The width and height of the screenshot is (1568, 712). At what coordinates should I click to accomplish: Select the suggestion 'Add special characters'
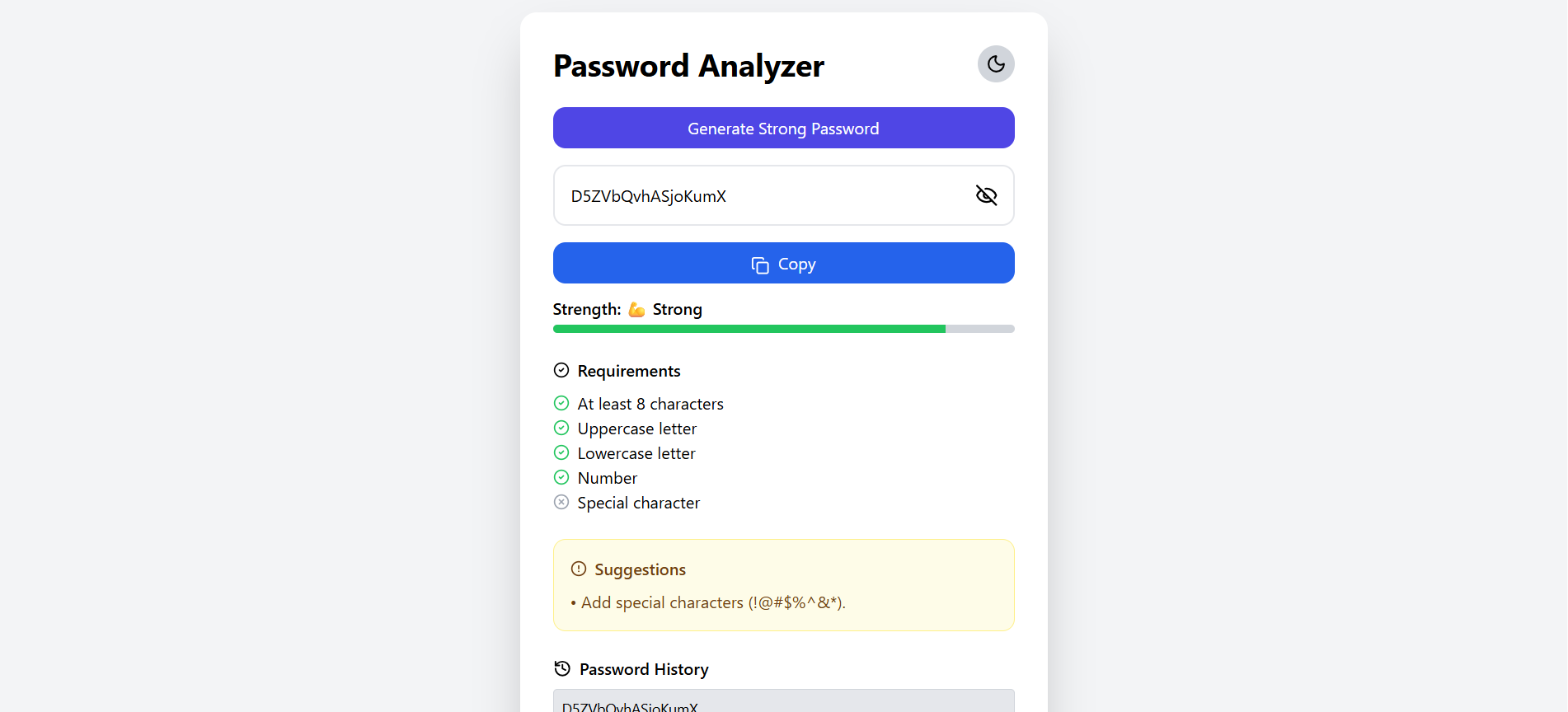(x=709, y=602)
